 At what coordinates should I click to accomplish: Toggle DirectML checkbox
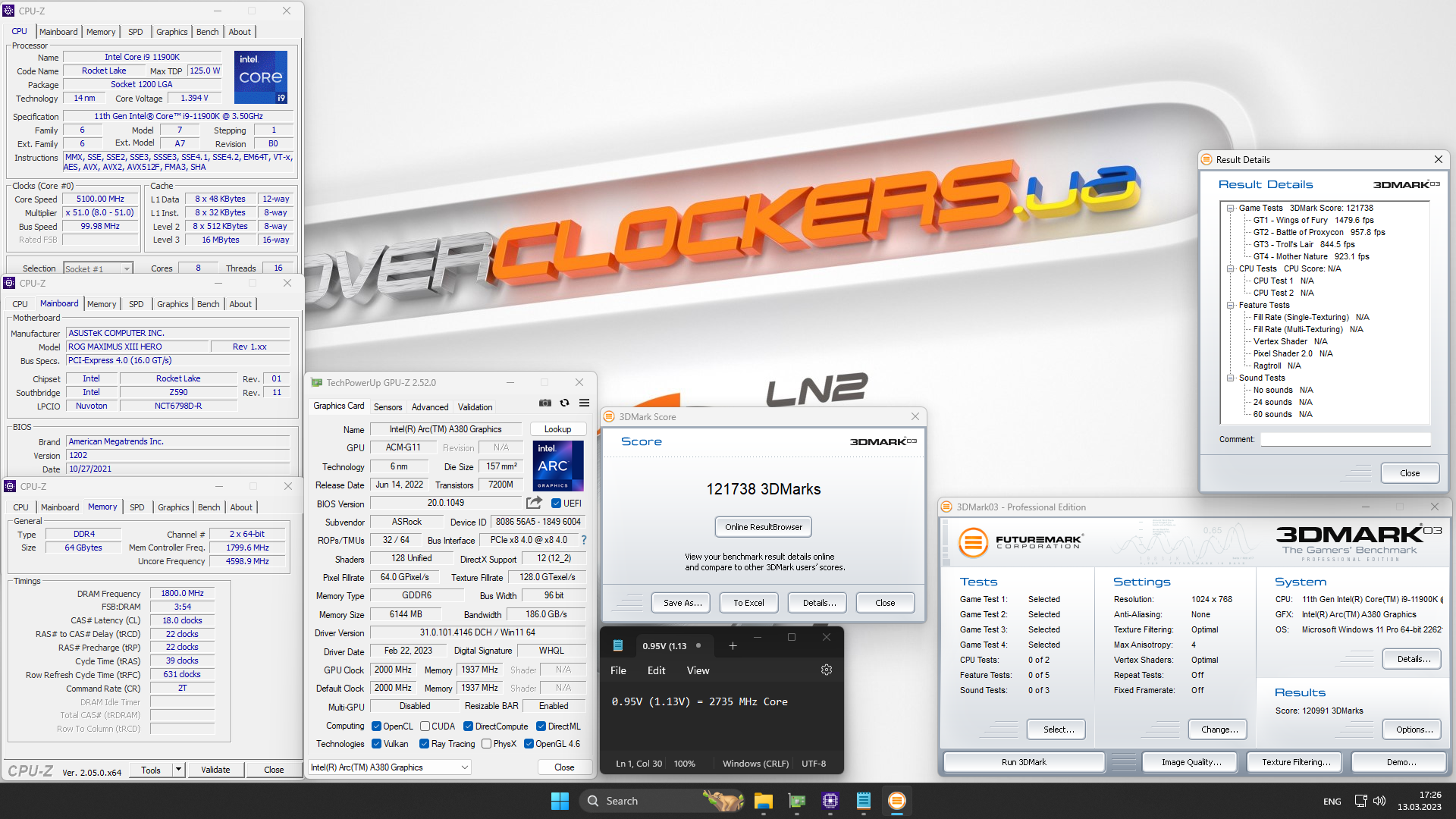[541, 726]
